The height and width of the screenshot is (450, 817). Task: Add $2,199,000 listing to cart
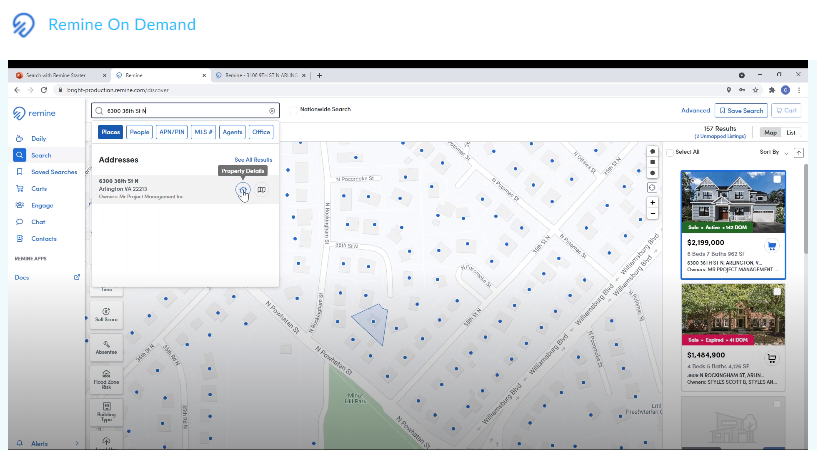(x=772, y=246)
